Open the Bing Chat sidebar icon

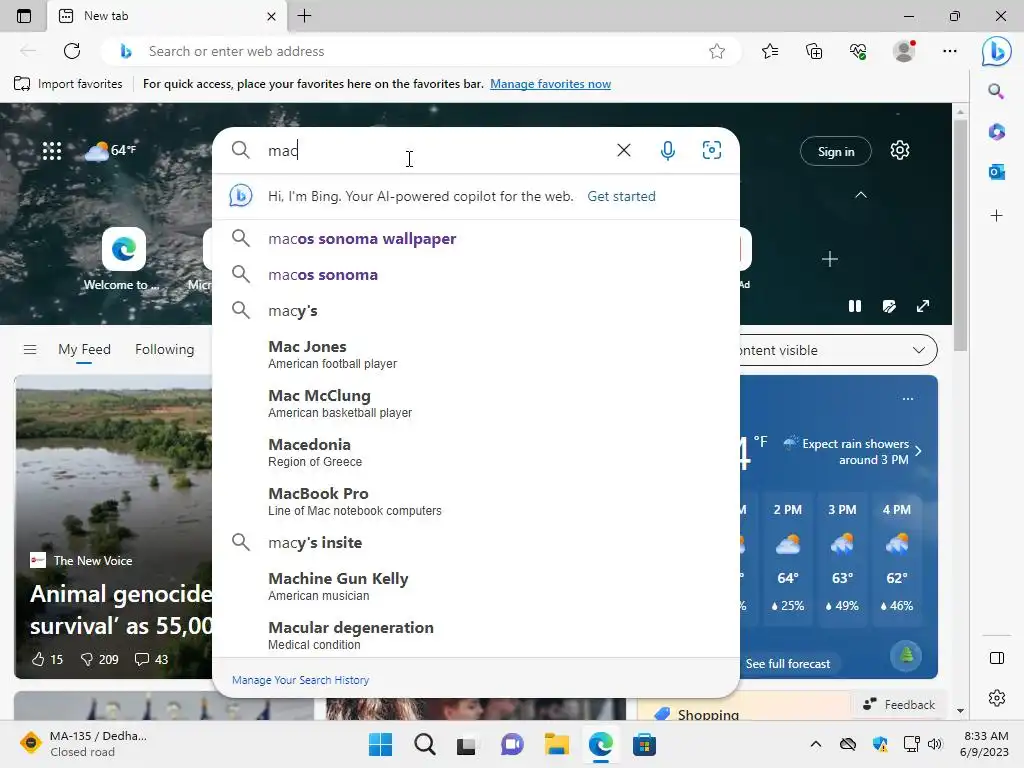coord(997,51)
